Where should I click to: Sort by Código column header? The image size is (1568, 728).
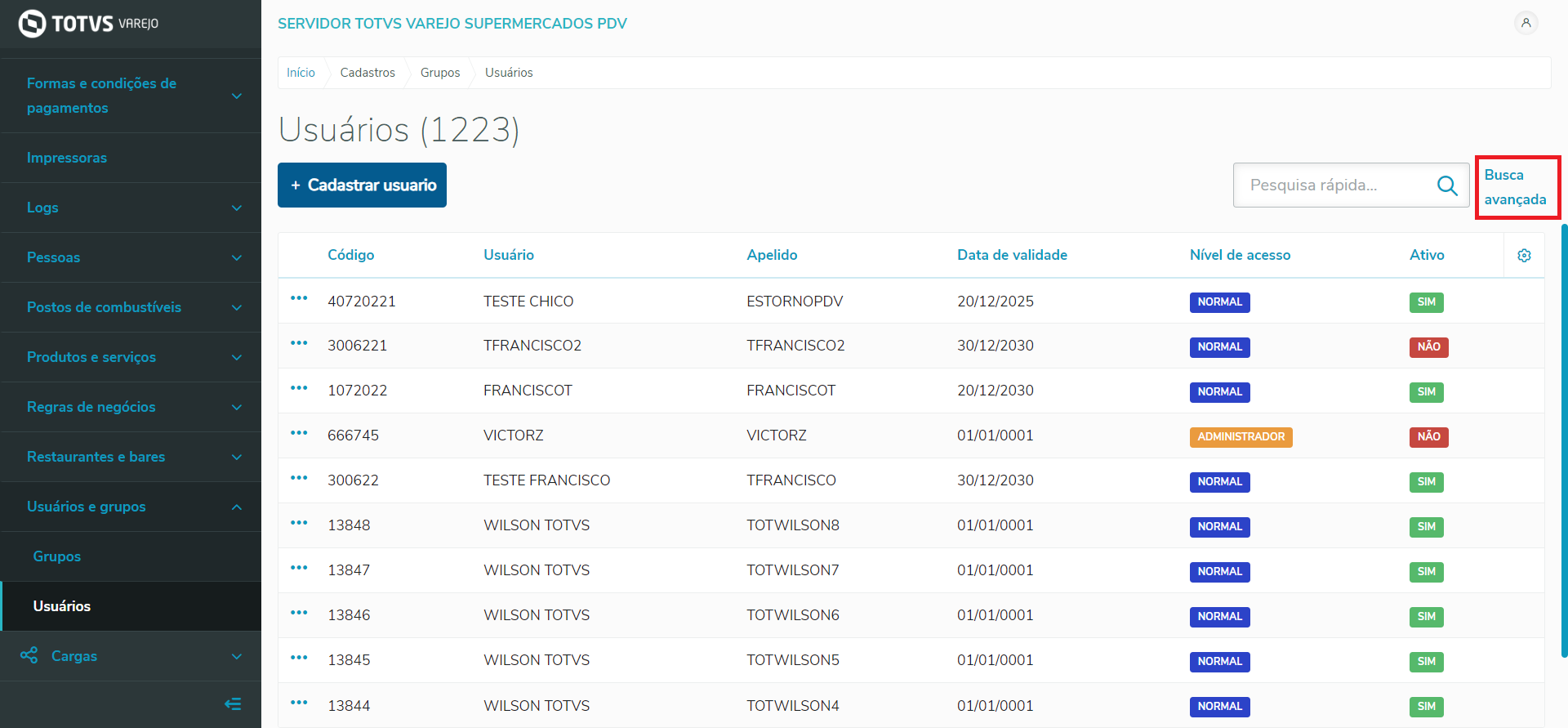coord(351,255)
